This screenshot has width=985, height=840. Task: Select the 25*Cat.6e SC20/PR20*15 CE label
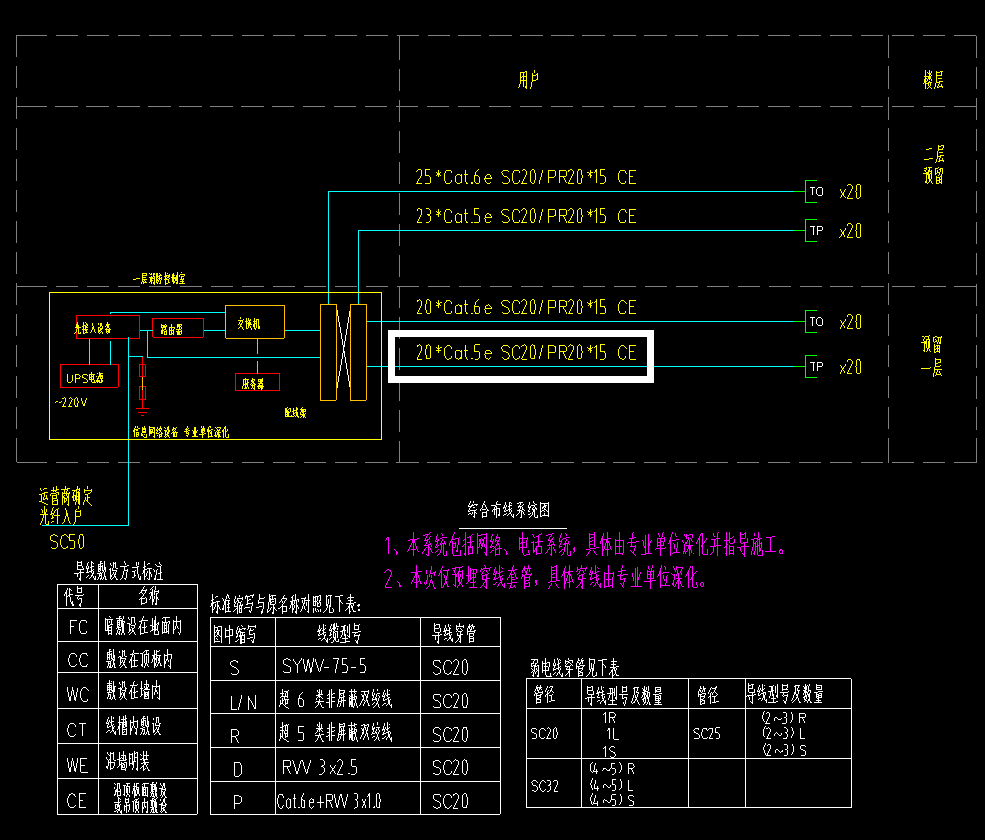tap(526, 177)
